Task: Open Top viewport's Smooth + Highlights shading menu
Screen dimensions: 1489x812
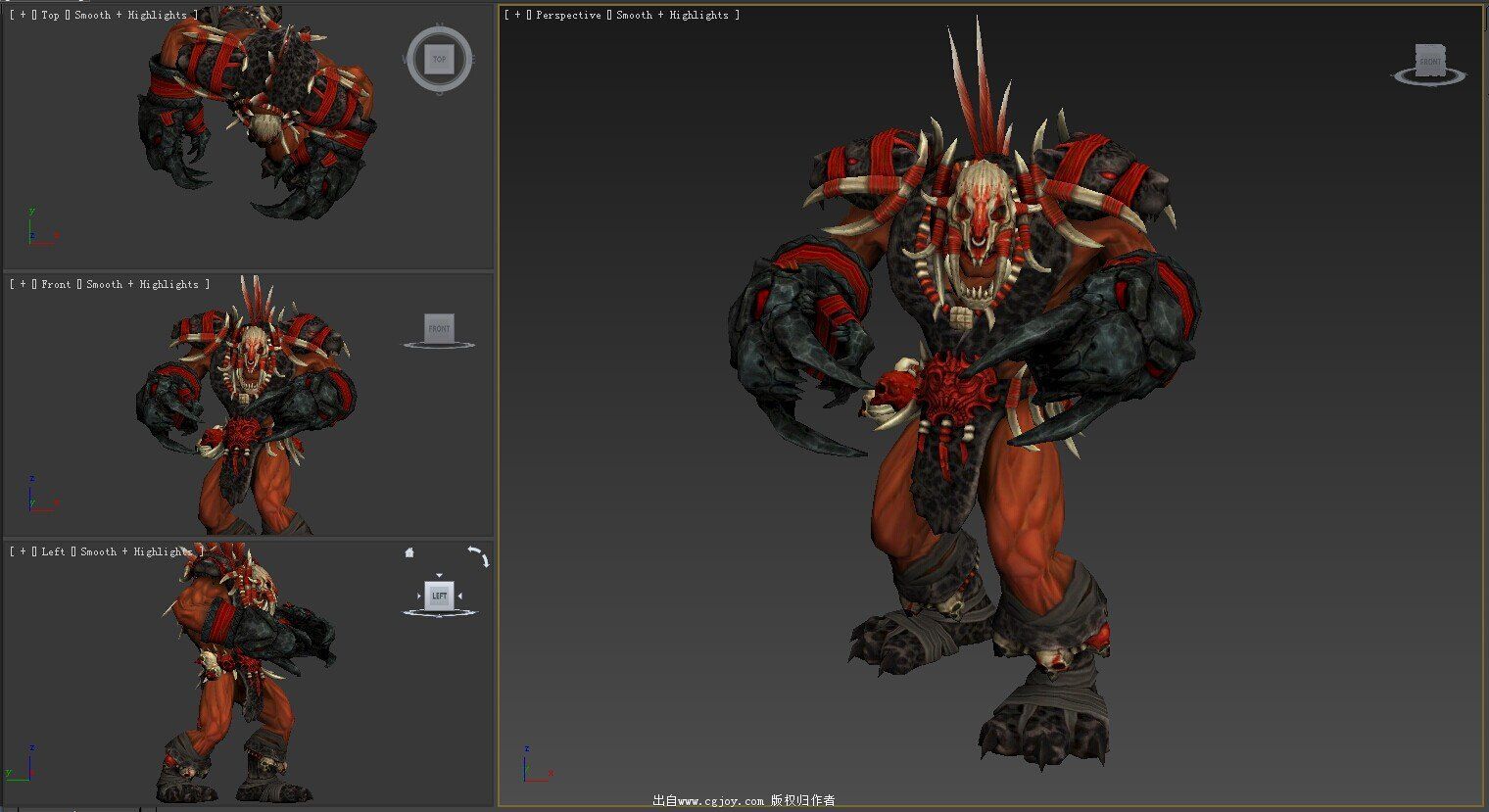Action: 130,15
